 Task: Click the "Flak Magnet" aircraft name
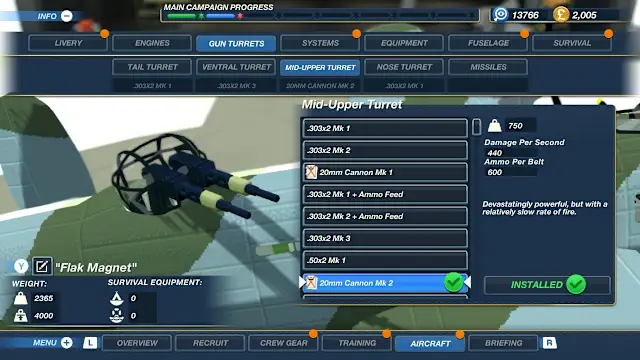tap(96, 268)
